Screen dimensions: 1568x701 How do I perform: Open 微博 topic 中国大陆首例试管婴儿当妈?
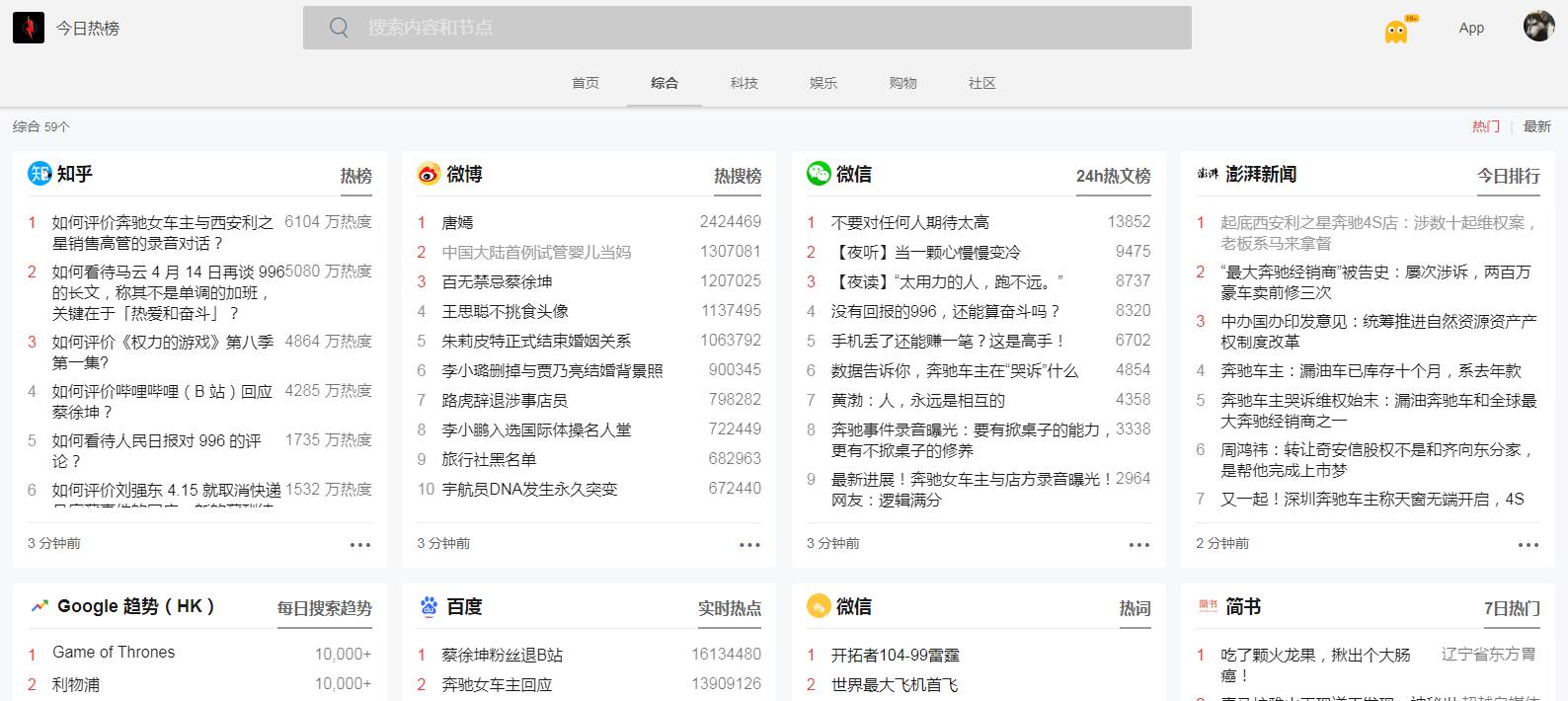coord(536,252)
